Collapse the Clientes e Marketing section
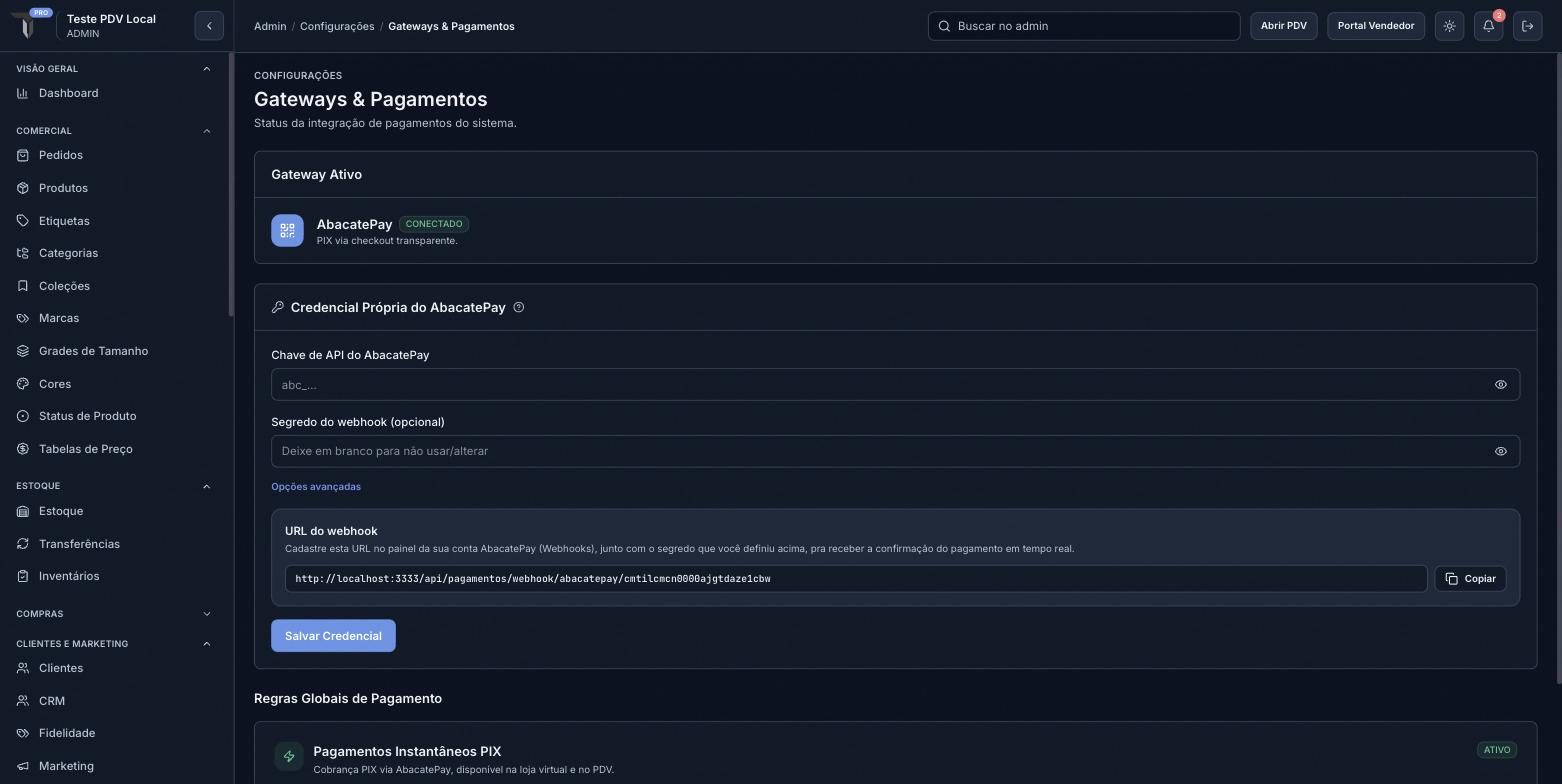 pos(207,644)
